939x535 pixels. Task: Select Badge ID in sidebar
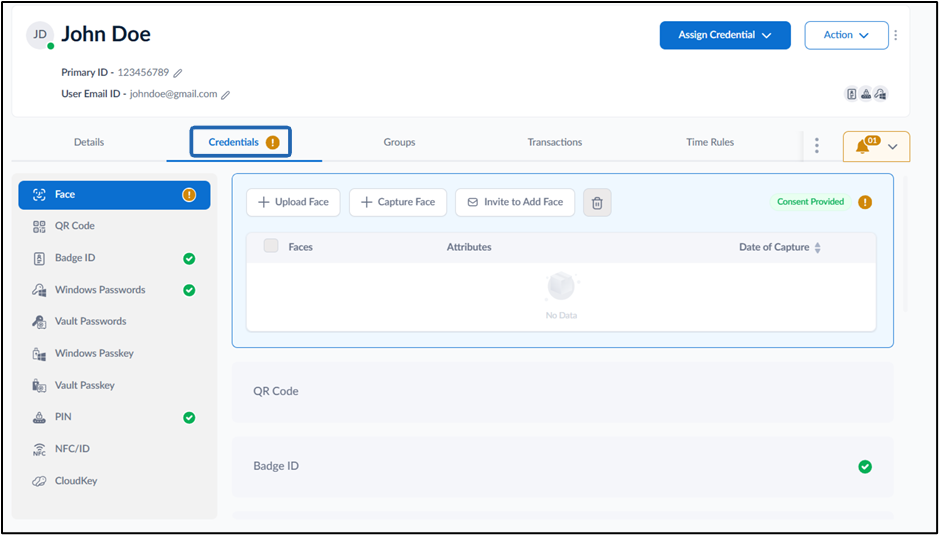114,258
